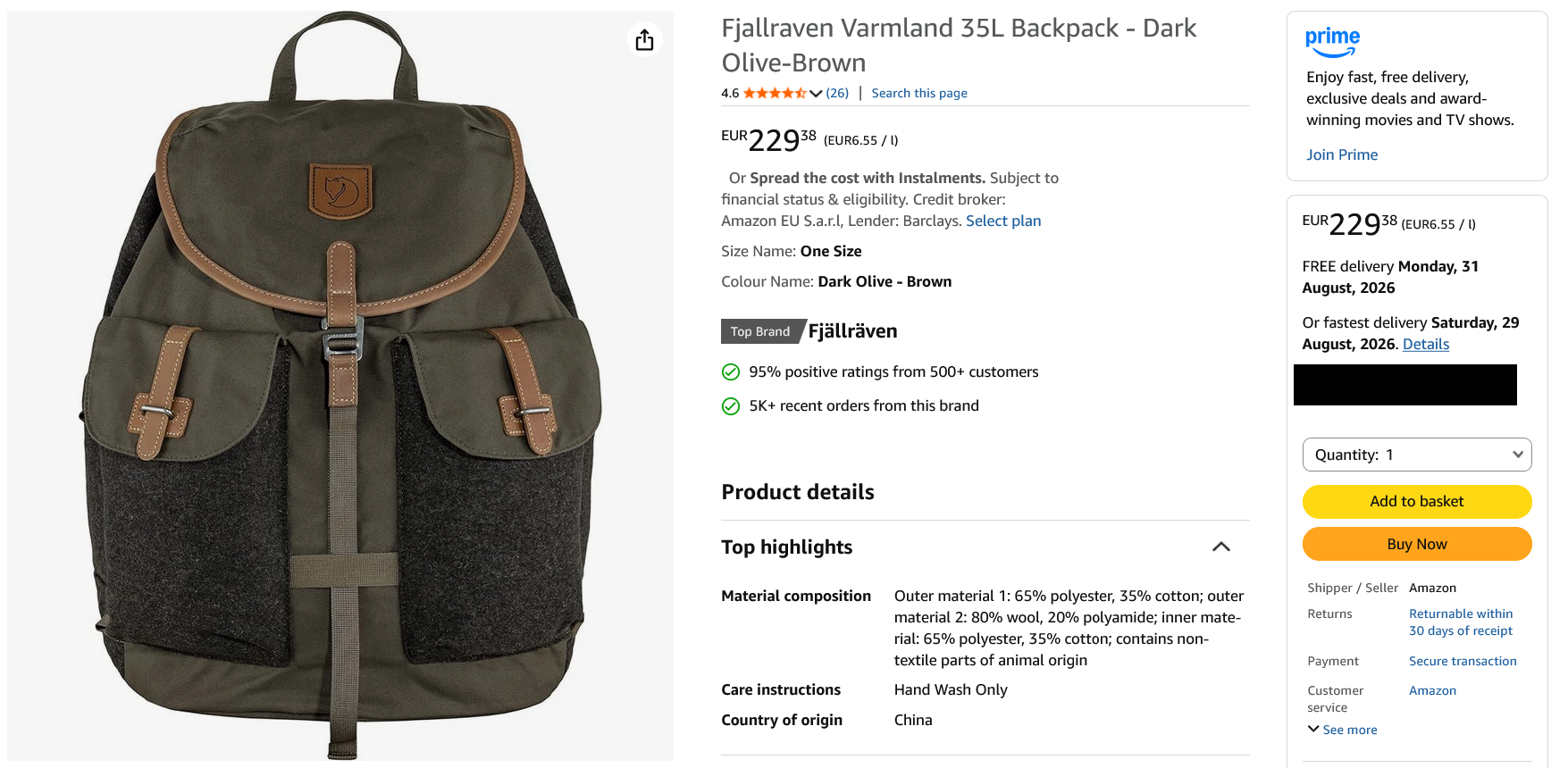Open Secure transaction link
Viewport: 1568px width, 768px height.
[1463, 661]
